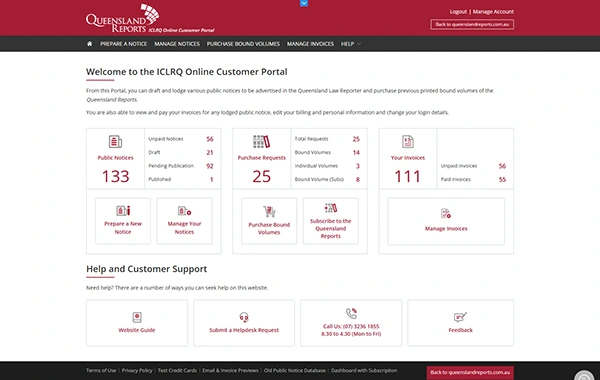The image size is (600, 380).
Task: Click header Back to queenslandreports.com.au button
Action: coord(472,24)
